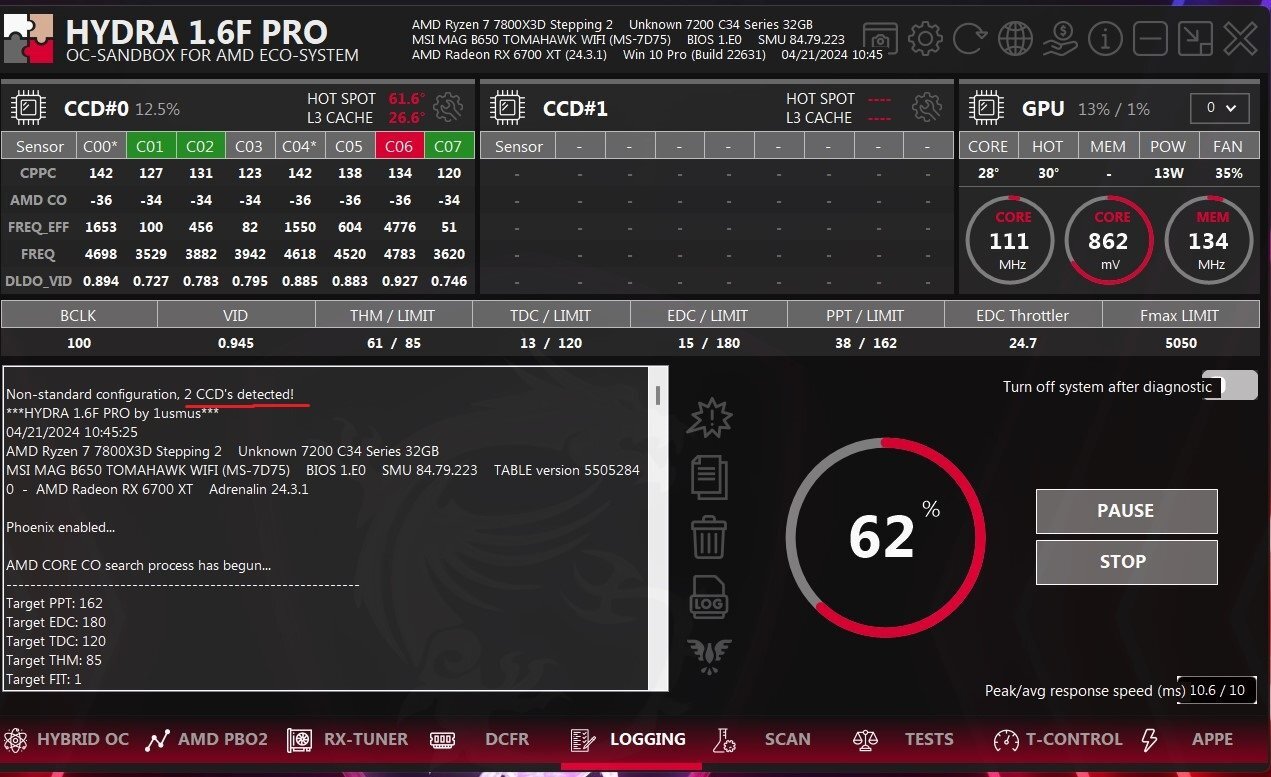1271x777 pixels.
Task: Click the red C06 core header
Action: click(x=399, y=146)
